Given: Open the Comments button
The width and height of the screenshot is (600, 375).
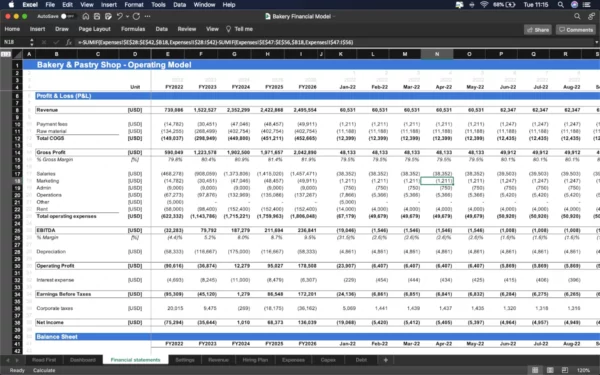Looking at the screenshot, I should [576, 29].
